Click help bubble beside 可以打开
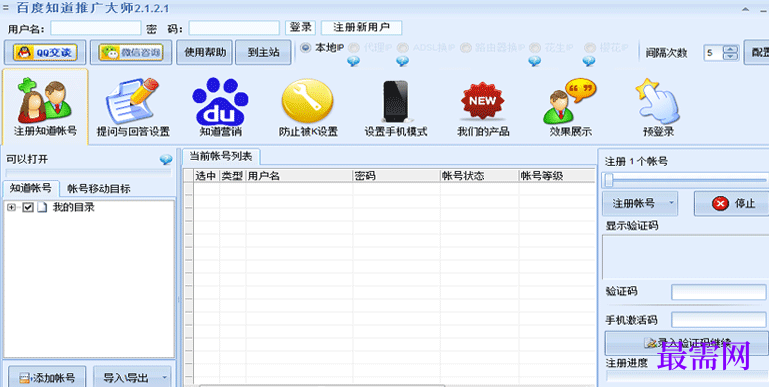769x387 pixels. click(166, 160)
